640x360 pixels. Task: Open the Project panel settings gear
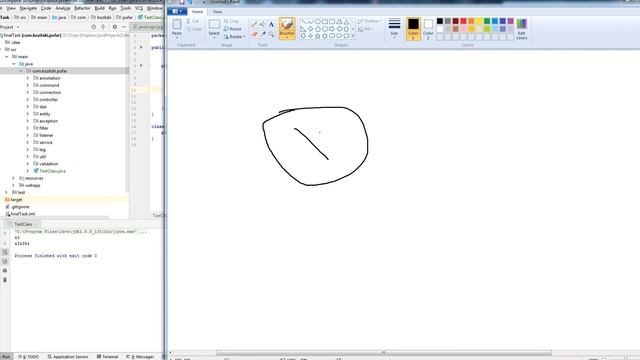coord(115,27)
